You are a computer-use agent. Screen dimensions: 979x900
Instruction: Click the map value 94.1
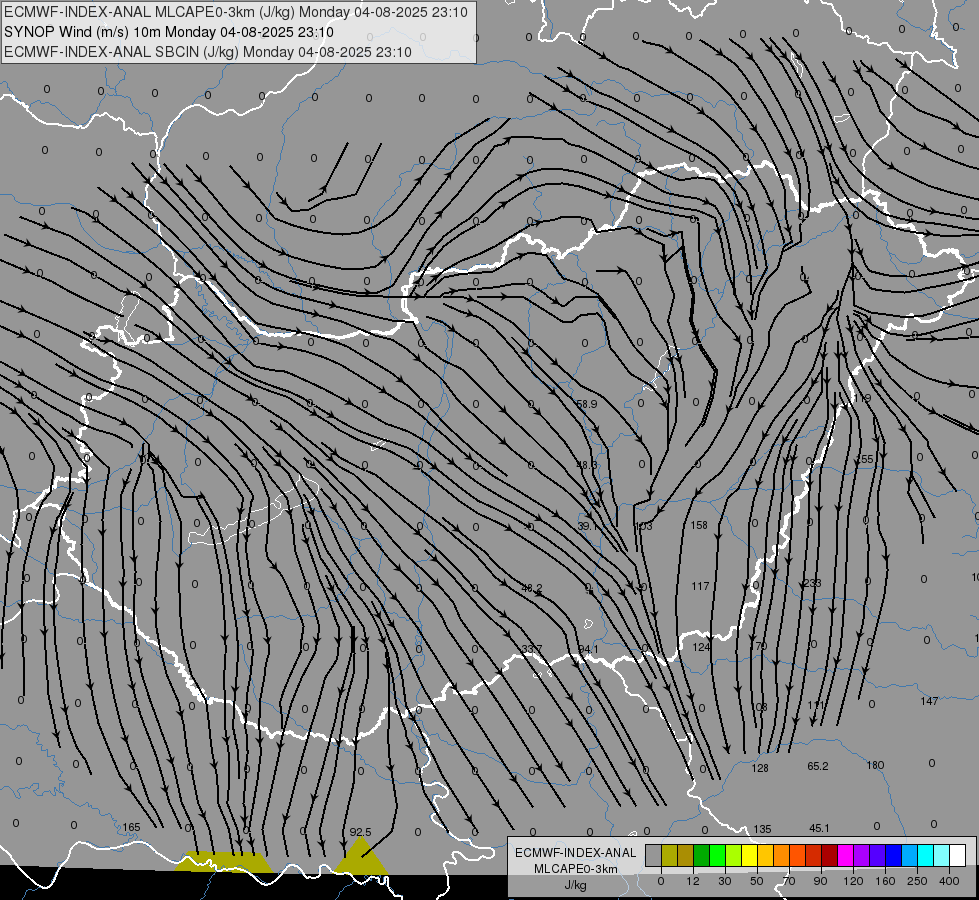coord(588,649)
